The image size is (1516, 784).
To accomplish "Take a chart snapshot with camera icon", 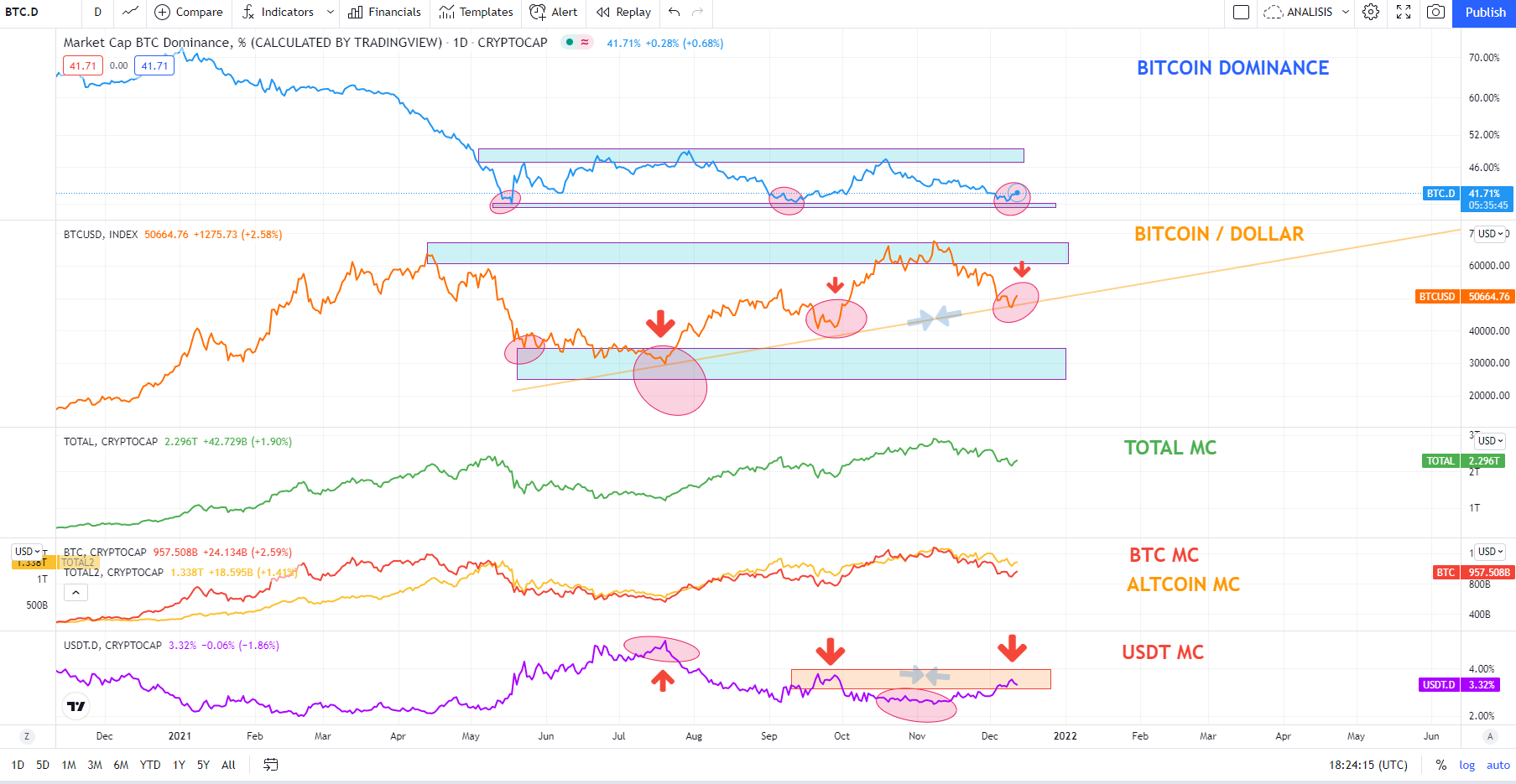I will pos(1436,12).
